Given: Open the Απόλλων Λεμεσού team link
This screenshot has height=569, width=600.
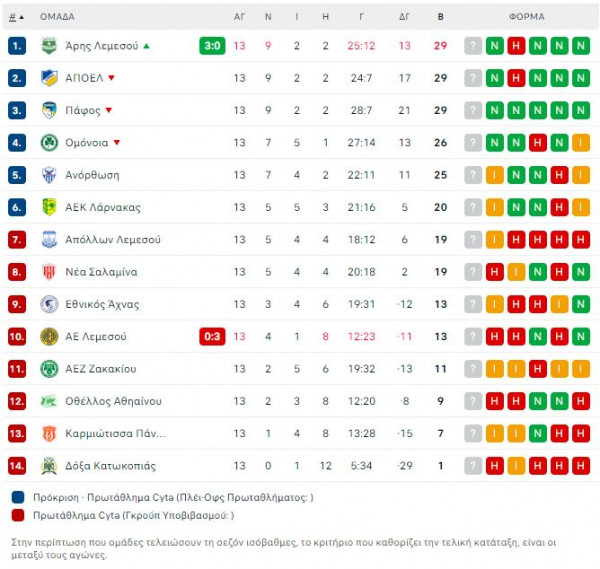Looking at the screenshot, I should pos(113,240).
